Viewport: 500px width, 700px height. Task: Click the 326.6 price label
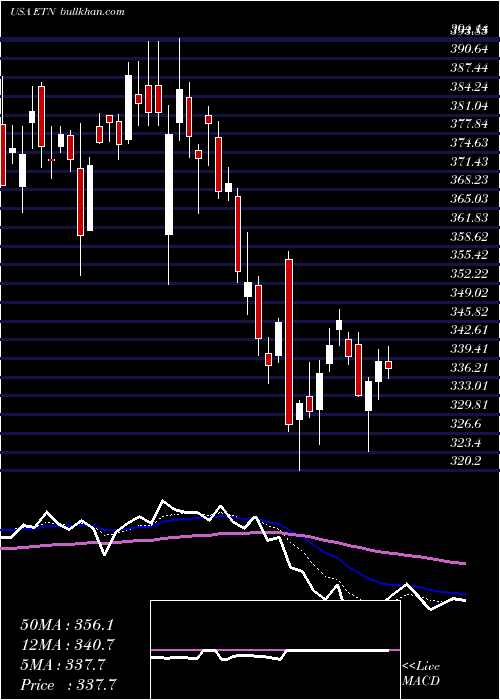tap(466, 423)
